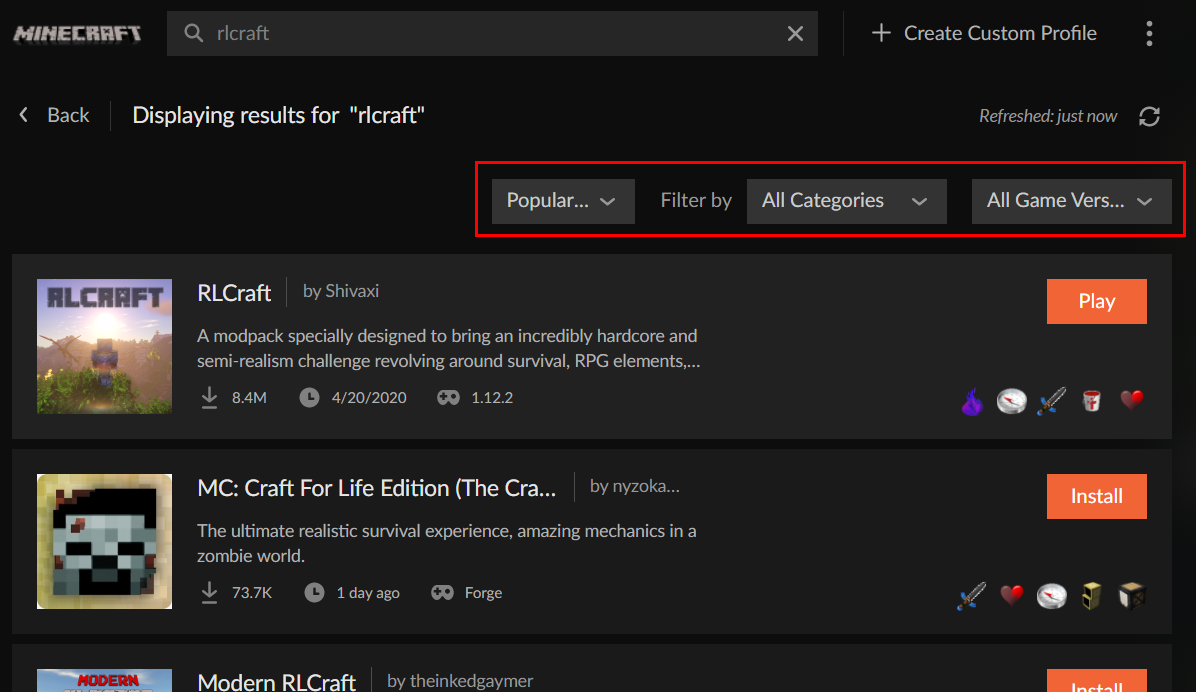Open the Modern RLCraft thumbnail
This screenshot has height=692, width=1196.
pyautogui.click(x=104, y=681)
